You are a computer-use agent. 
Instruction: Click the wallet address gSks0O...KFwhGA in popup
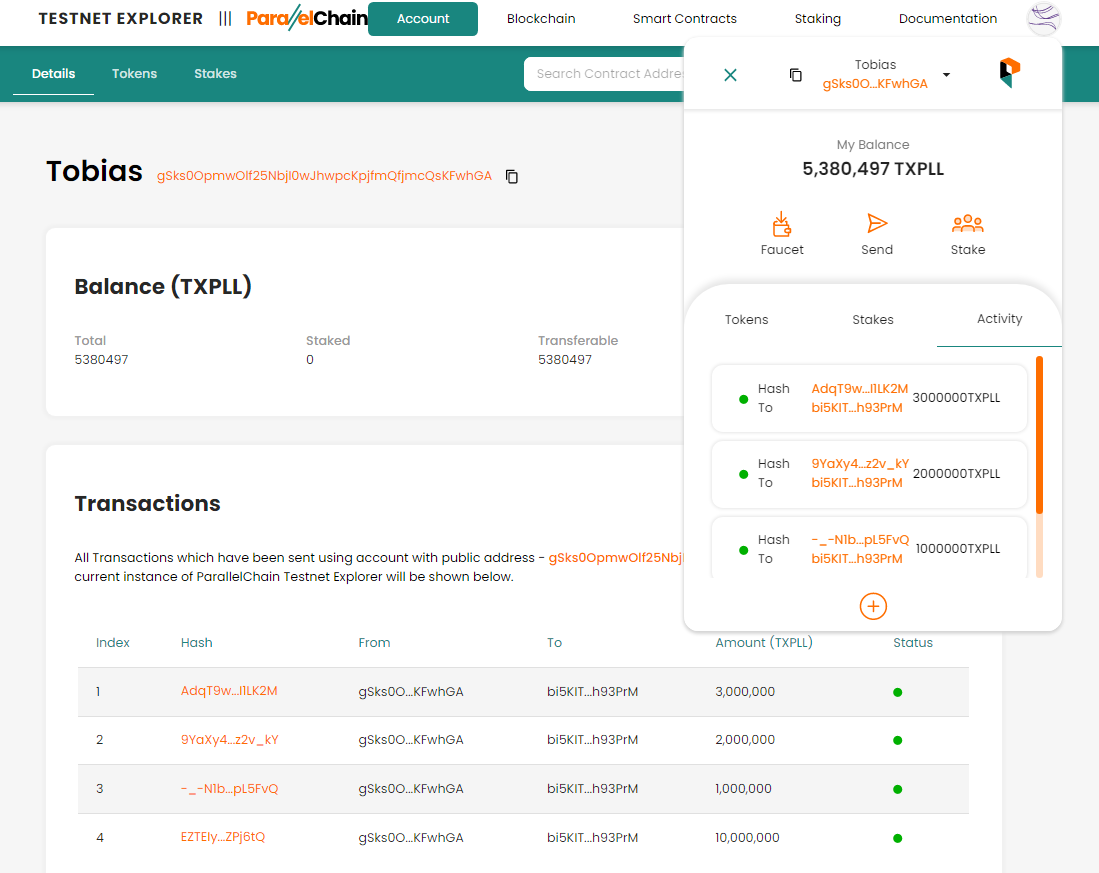tap(875, 83)
